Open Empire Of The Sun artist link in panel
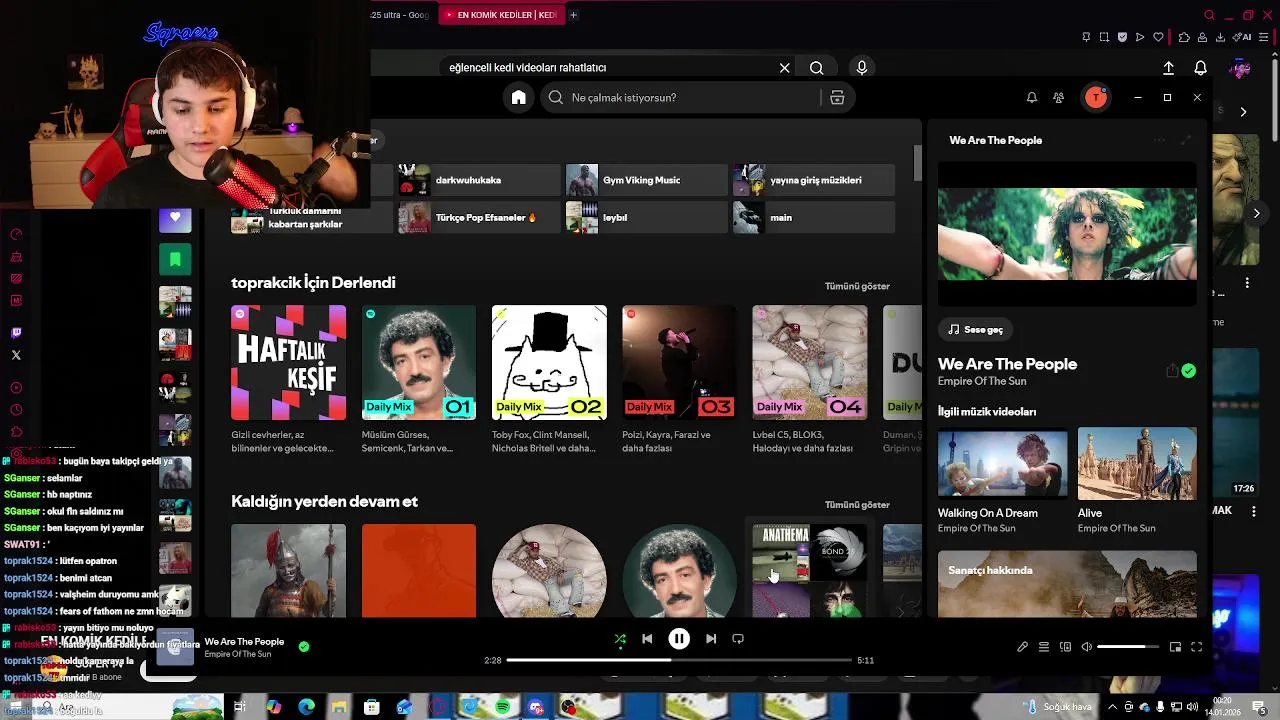This screenshot has width=1280, height=720. coord(982,381)
